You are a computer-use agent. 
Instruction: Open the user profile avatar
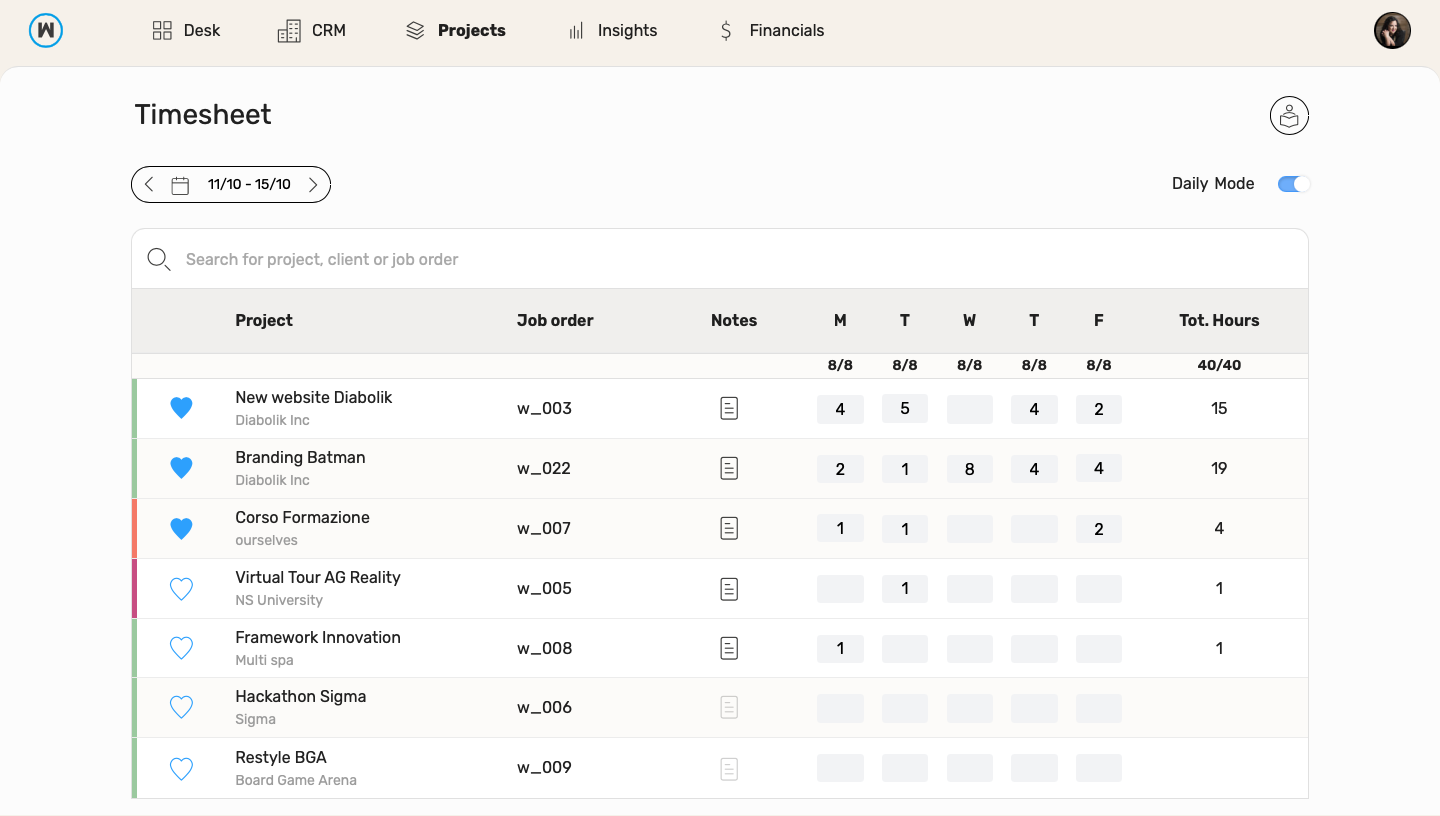click(1392, 30)
